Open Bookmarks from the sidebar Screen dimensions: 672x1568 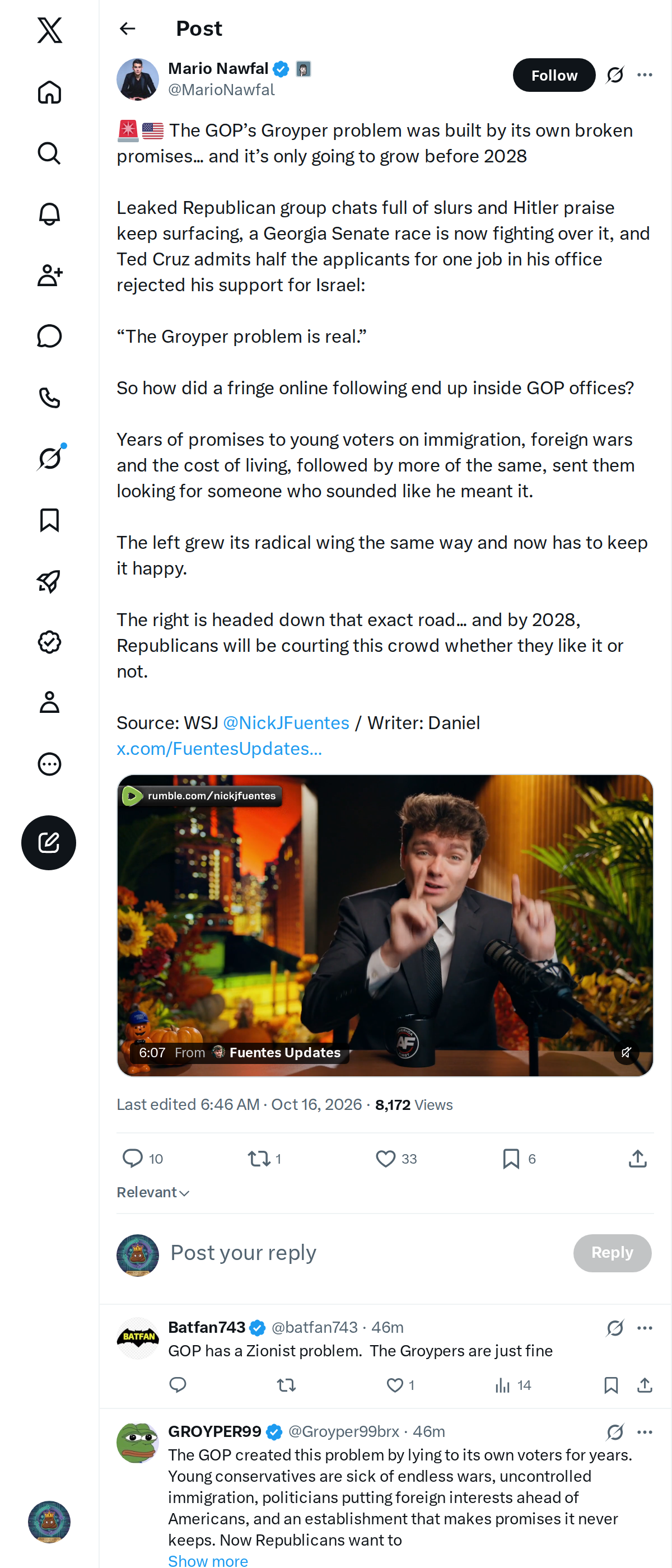(49, 520)
